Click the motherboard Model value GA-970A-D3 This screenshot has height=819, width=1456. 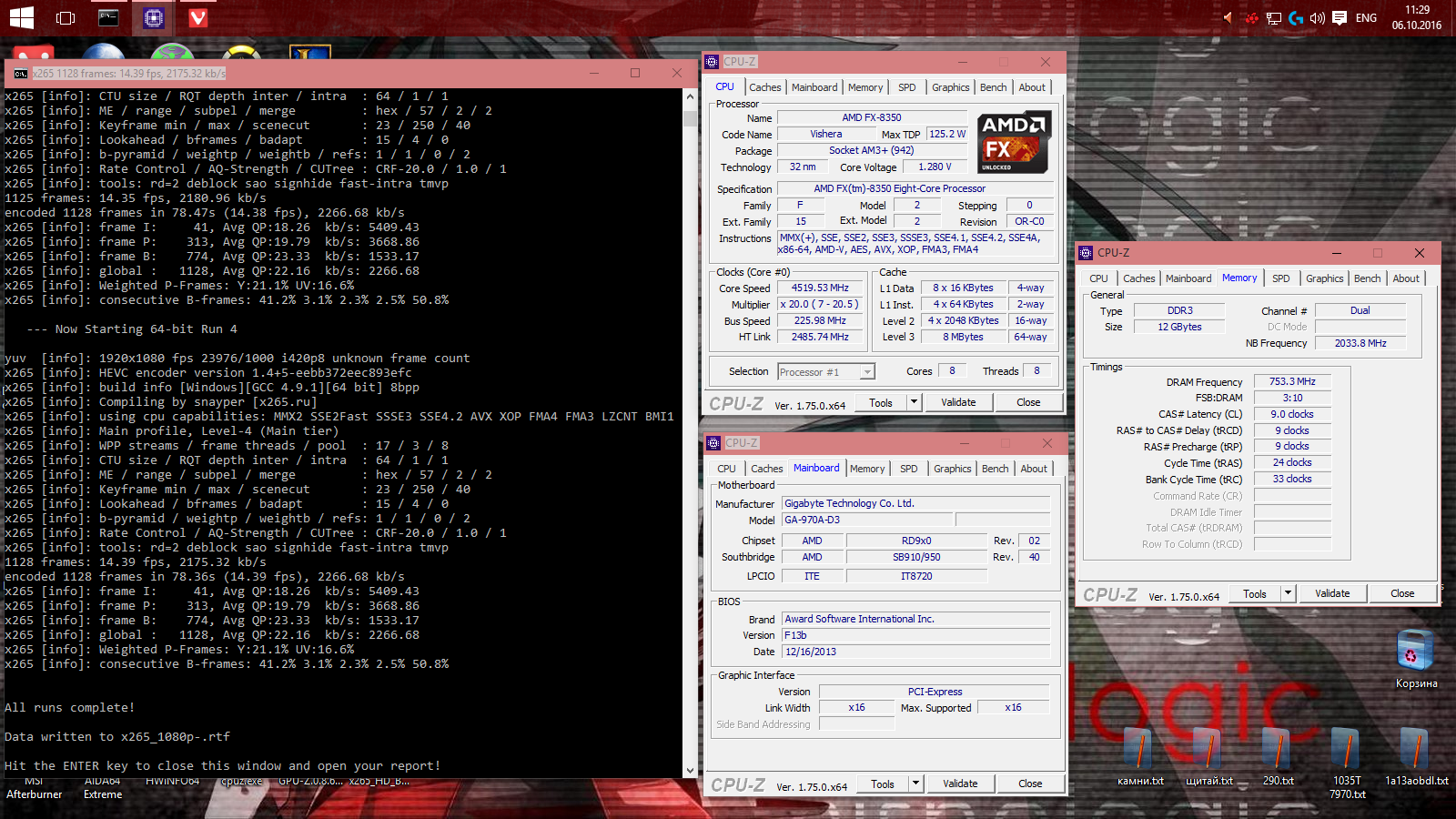click(x=867, y=520)
